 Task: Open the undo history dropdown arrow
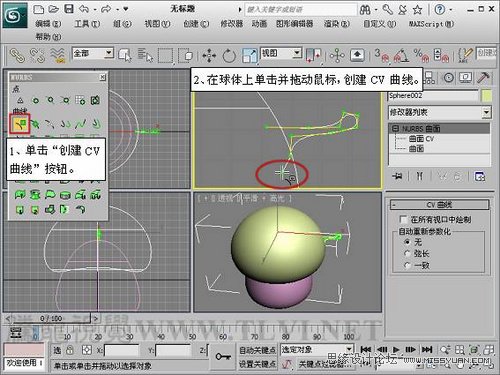pos(95,10)
